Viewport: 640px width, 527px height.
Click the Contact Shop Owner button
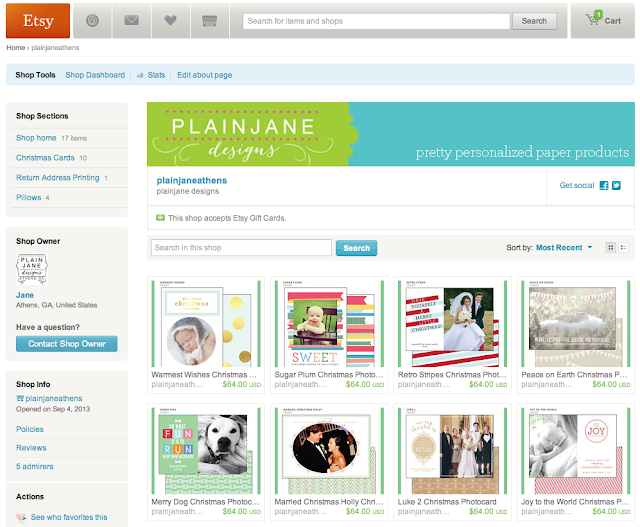[67, 344]
